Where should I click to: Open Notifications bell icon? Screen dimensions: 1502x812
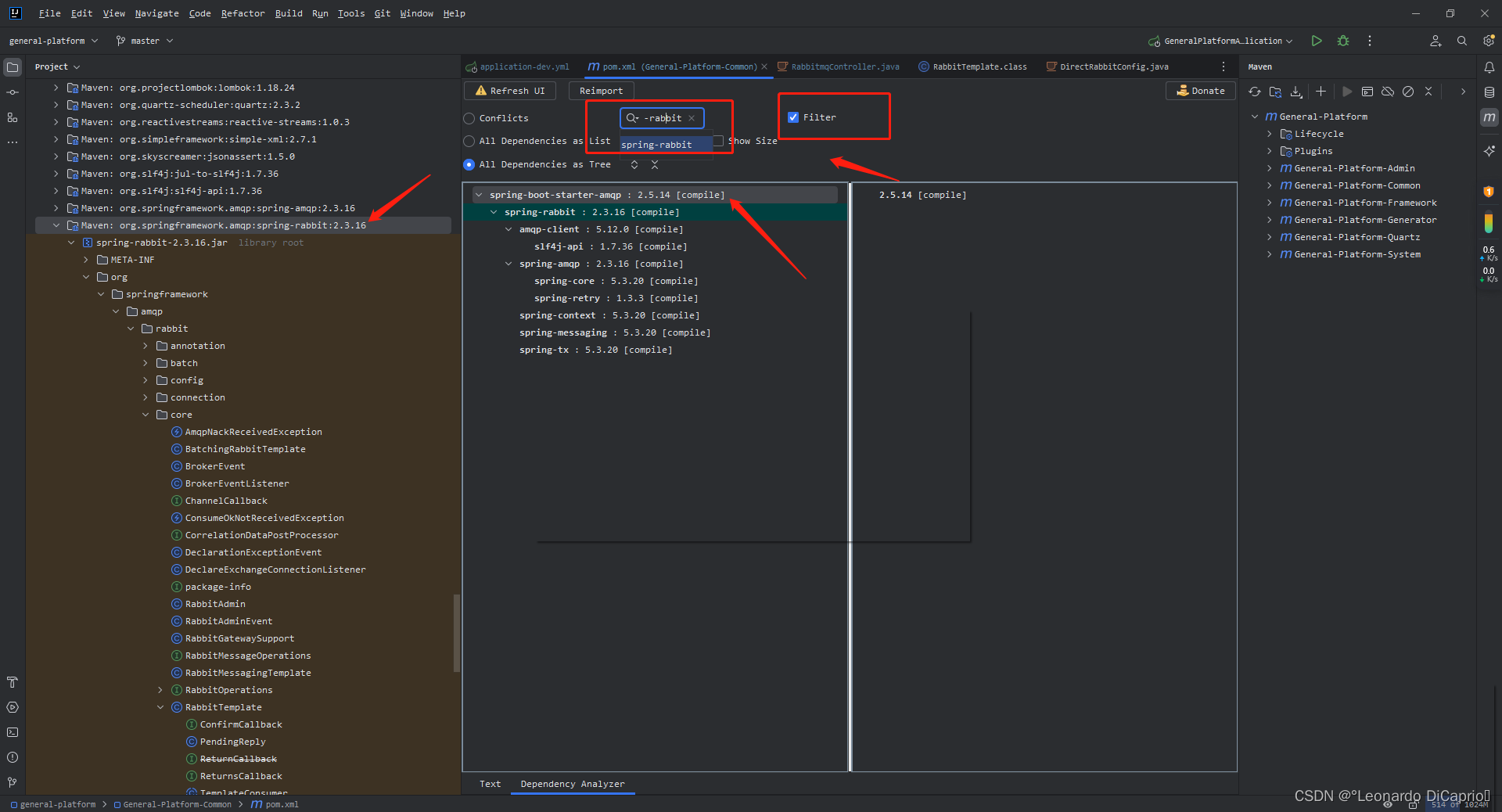[1489, 67]
